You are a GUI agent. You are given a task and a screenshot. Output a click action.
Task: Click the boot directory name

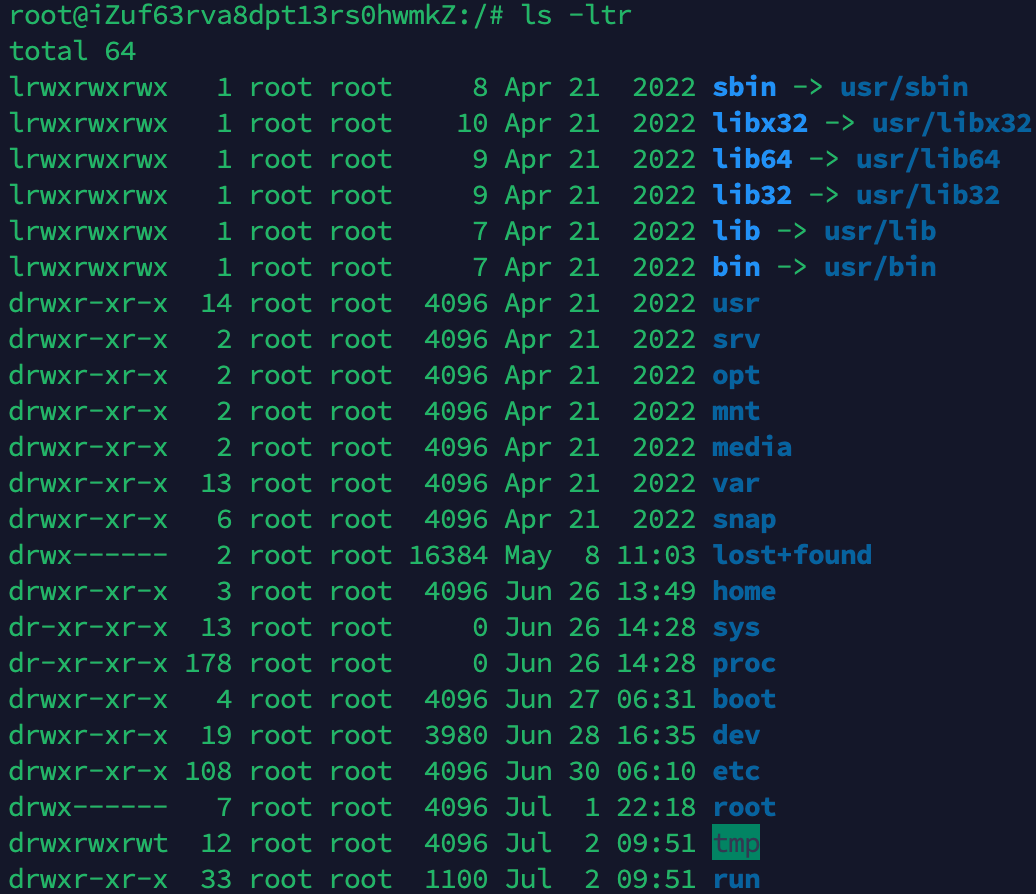tap(744, 699)
